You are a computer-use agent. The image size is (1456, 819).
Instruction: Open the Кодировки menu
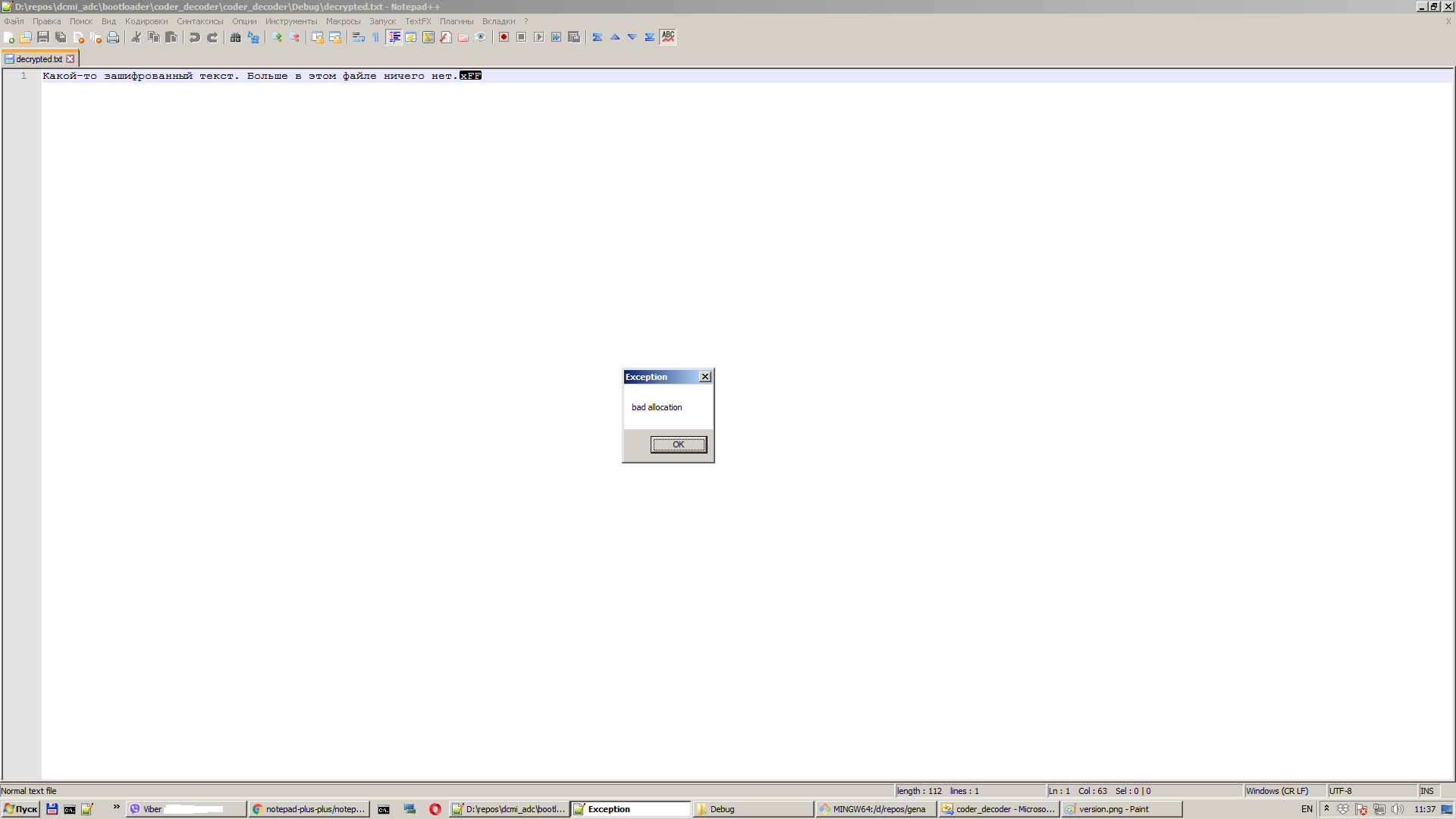coord(146,21)
